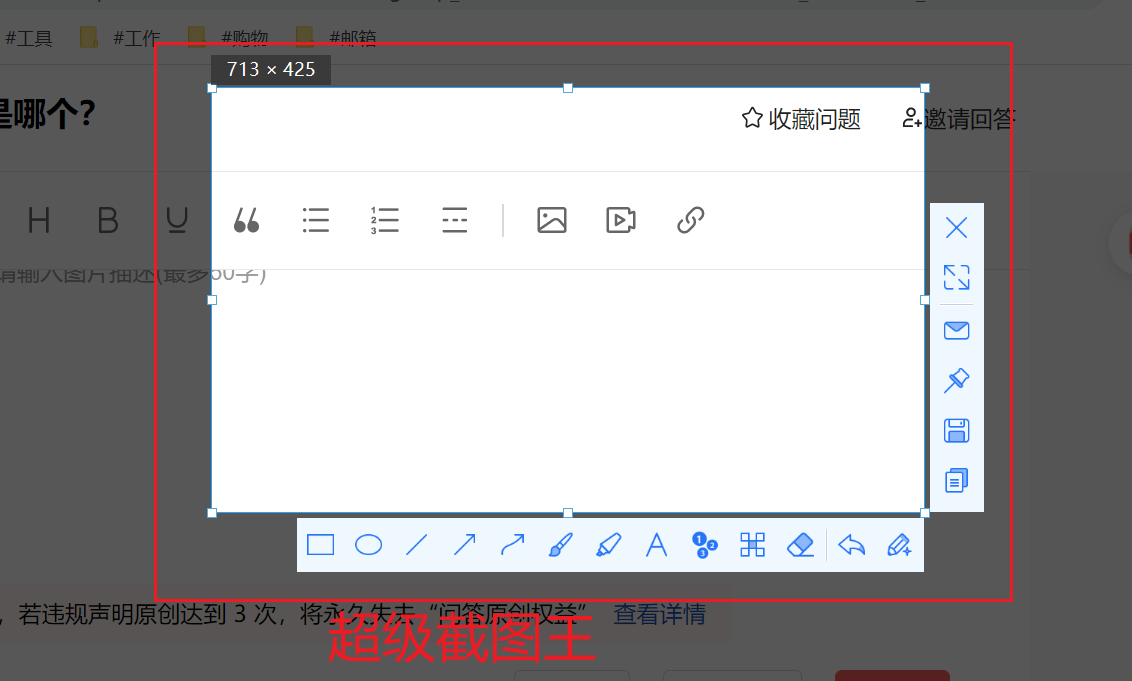Activate the highlighter marker tool
1132x681 pixels.
click(608, 545)
